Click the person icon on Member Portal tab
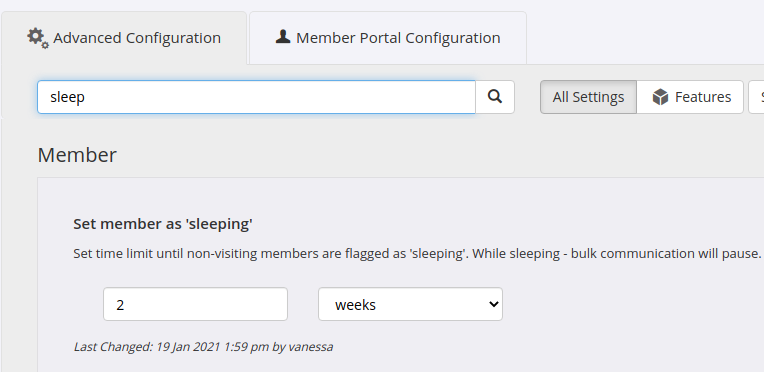The image size is (764, 372). [x=283, y=37]
